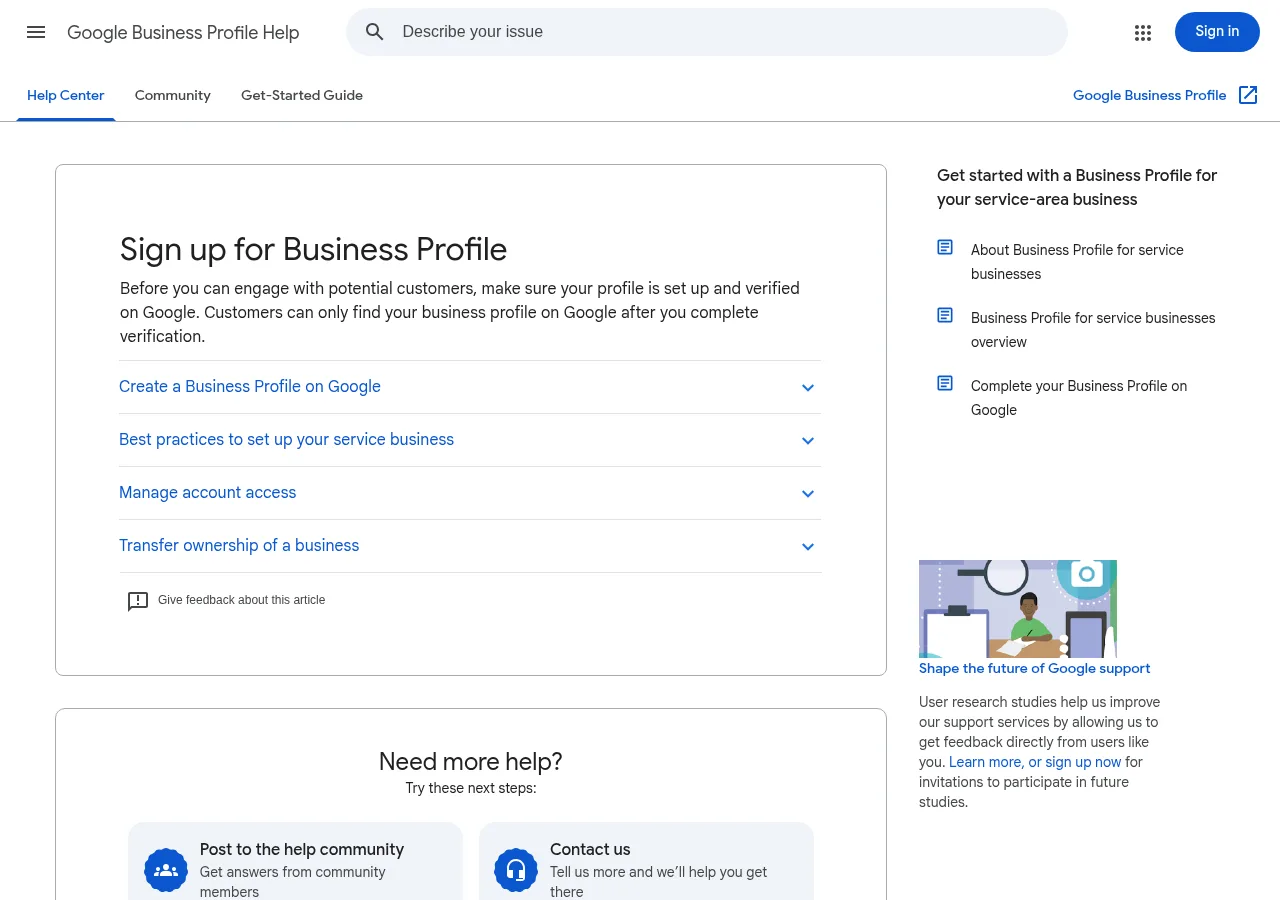Screen dimensions: 1280x900
Task: Click Give feedback about this article
Action: 242,600
